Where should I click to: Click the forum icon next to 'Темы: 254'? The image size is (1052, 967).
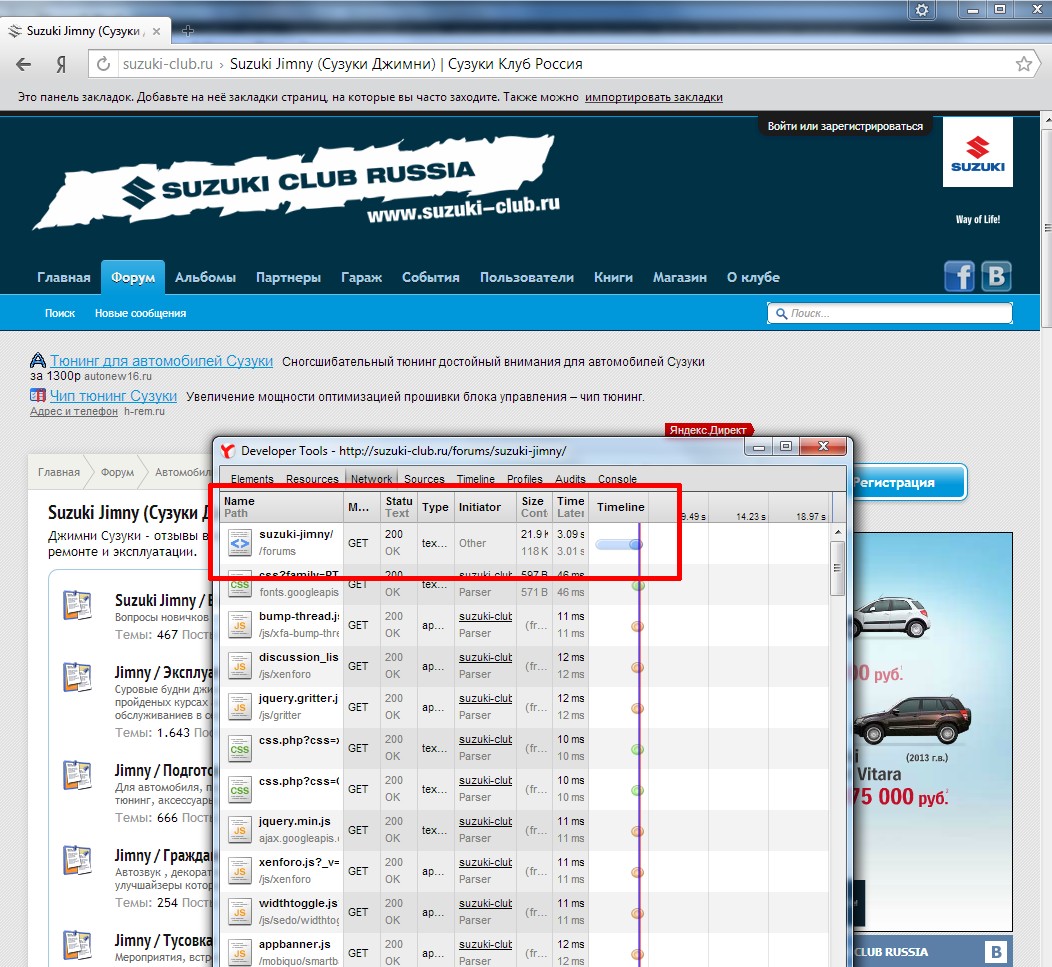(x=77, y=860)
